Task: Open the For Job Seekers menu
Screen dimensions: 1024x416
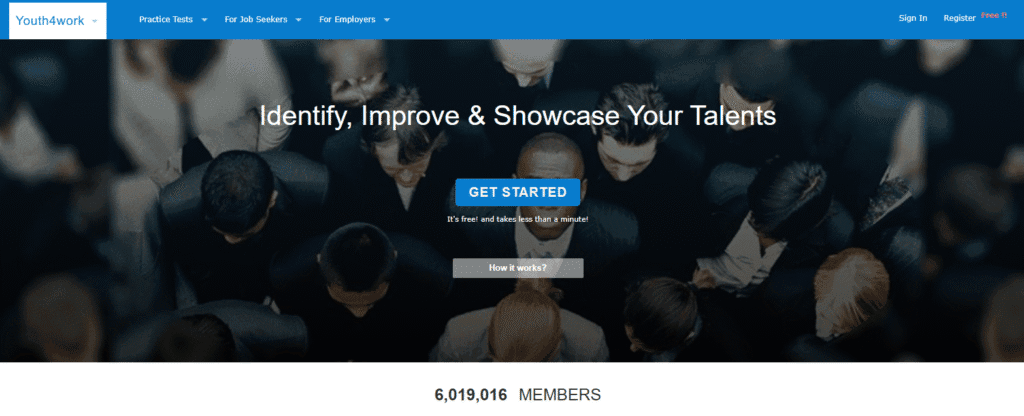Action: [x=256, y=19]
